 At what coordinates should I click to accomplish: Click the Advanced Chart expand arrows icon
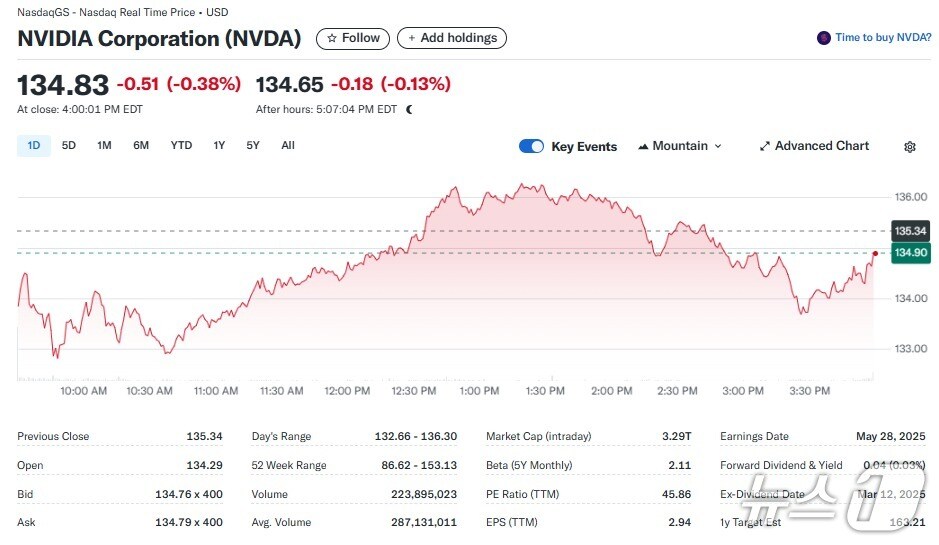tap(765, 146)
